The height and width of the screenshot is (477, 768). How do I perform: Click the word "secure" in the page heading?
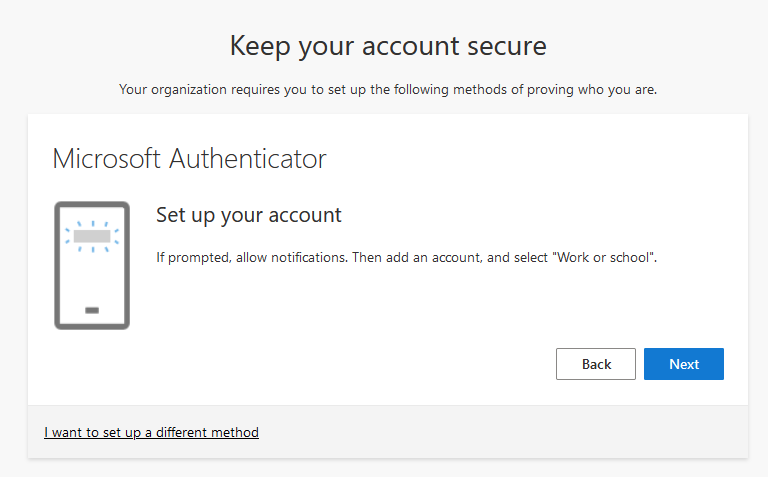pos(501,45)
